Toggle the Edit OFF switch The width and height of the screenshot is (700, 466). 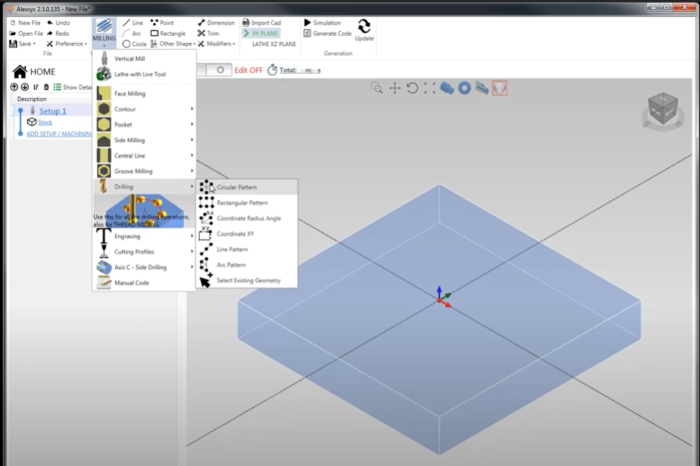216,70
